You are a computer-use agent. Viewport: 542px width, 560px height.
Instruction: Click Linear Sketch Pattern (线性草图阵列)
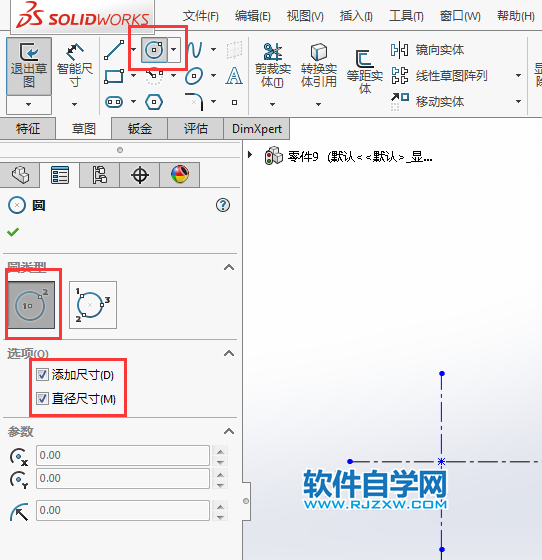(439, 76)
